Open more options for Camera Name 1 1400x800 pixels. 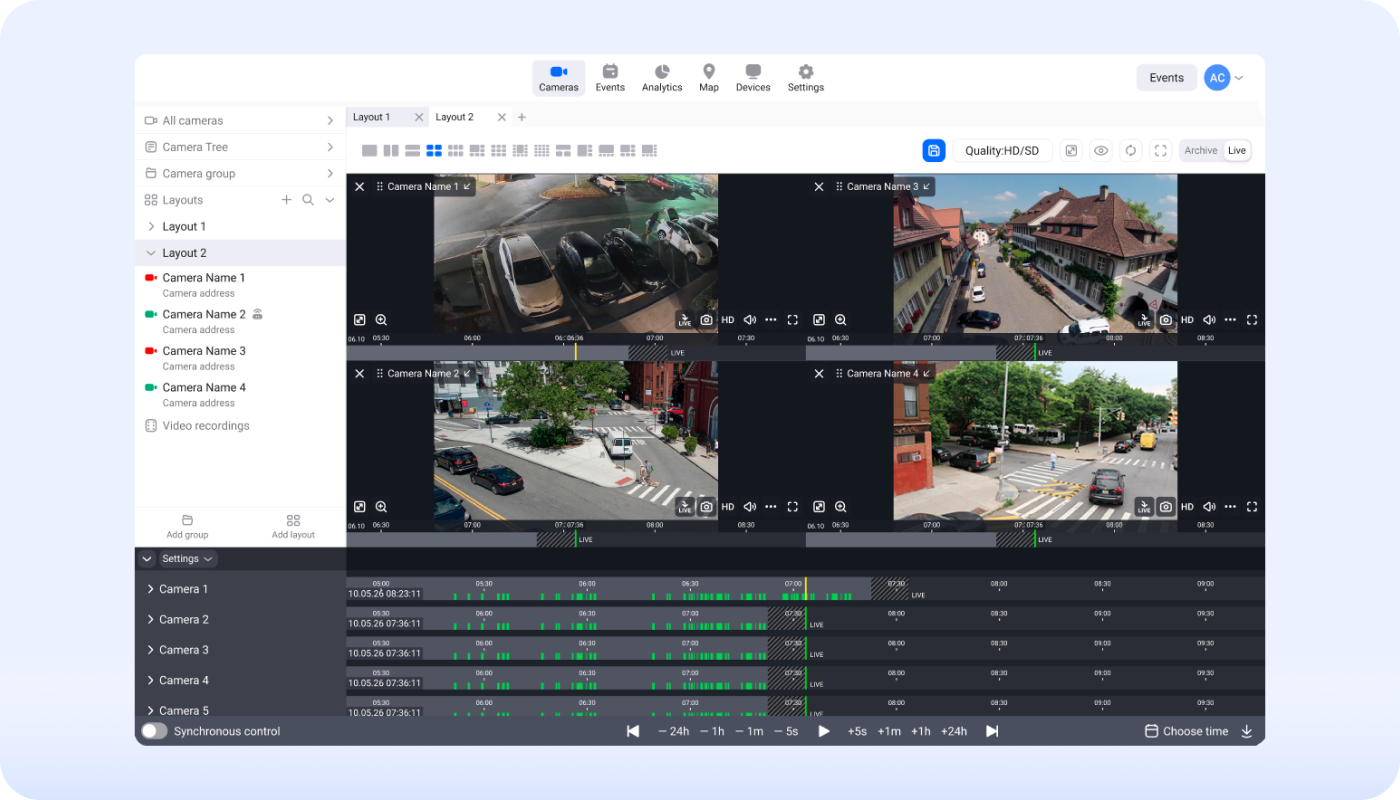771,320
